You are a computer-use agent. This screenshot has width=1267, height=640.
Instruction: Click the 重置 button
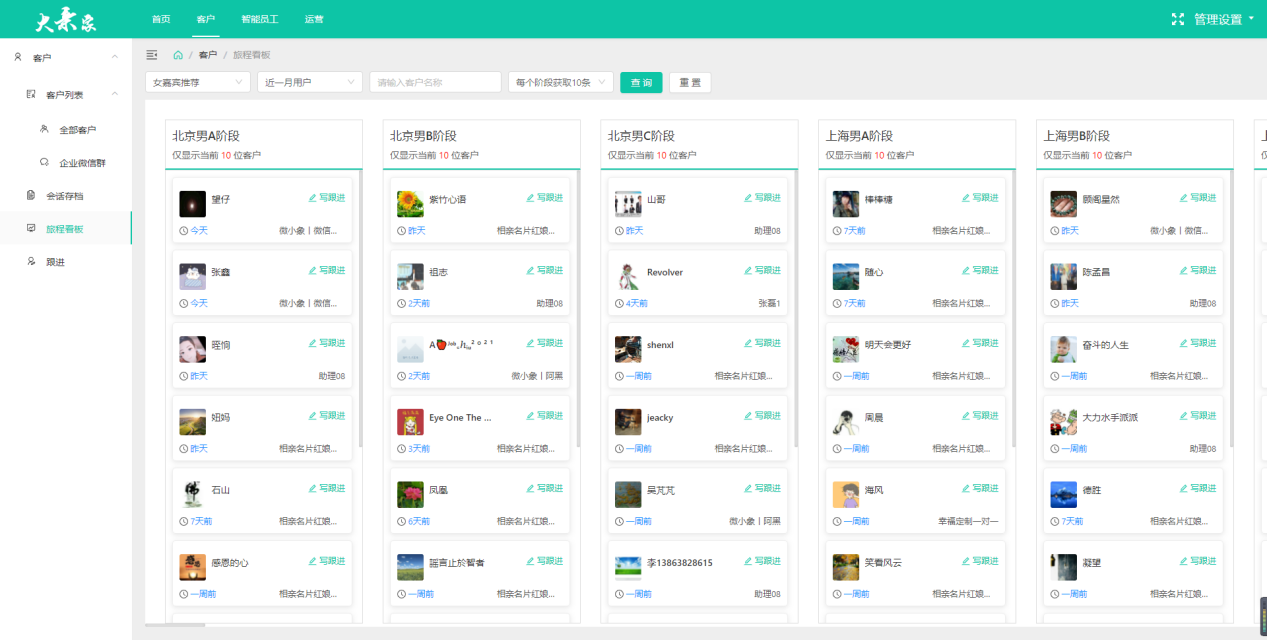pos(690,82)
